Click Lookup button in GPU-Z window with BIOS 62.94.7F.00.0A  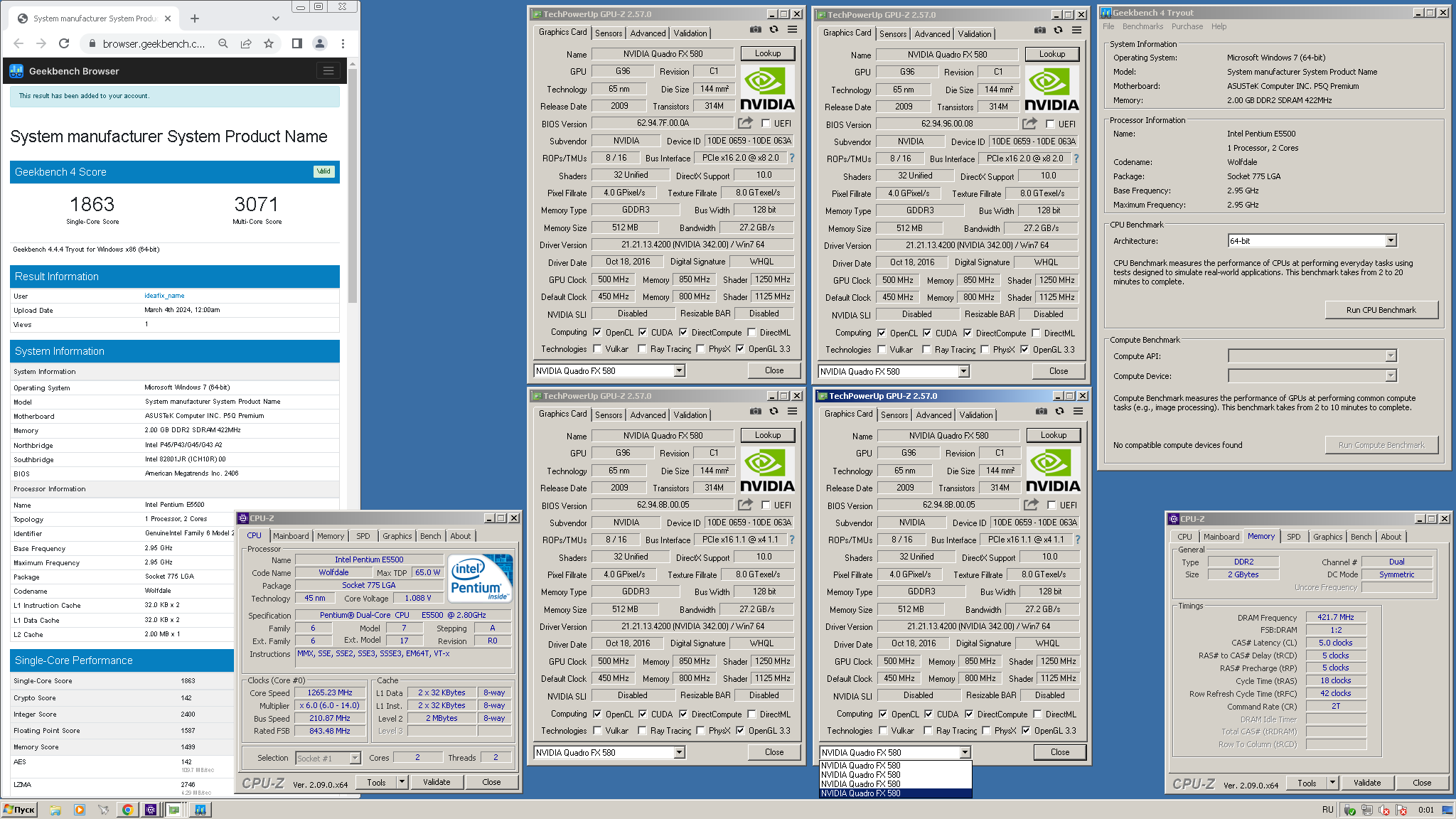point(768,53)
